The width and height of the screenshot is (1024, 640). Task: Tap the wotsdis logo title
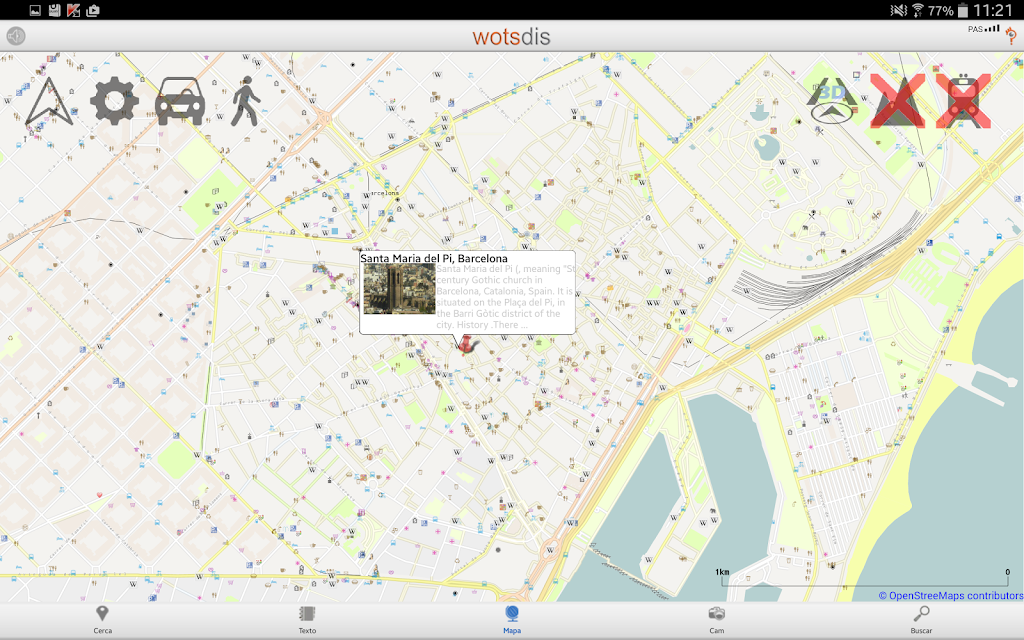[x=511, y=37]
